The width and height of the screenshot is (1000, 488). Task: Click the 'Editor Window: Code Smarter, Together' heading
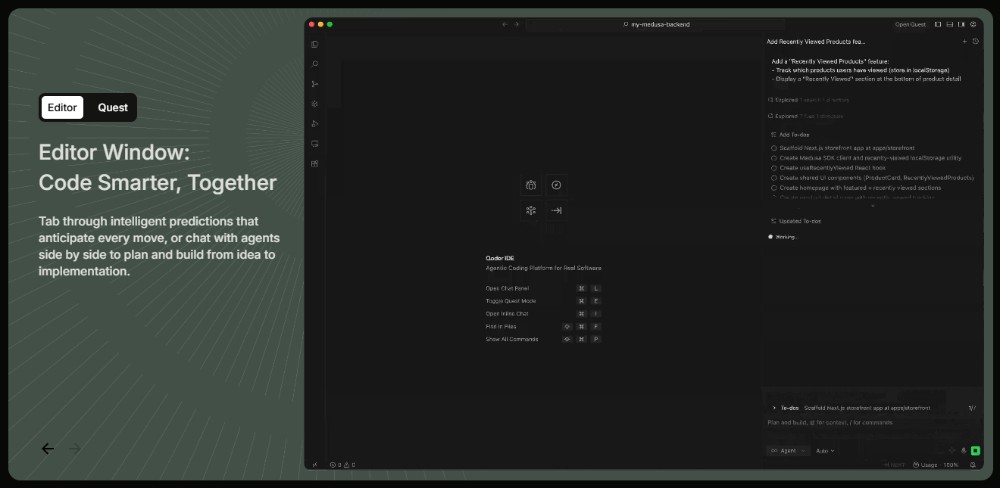click(158, 168)
